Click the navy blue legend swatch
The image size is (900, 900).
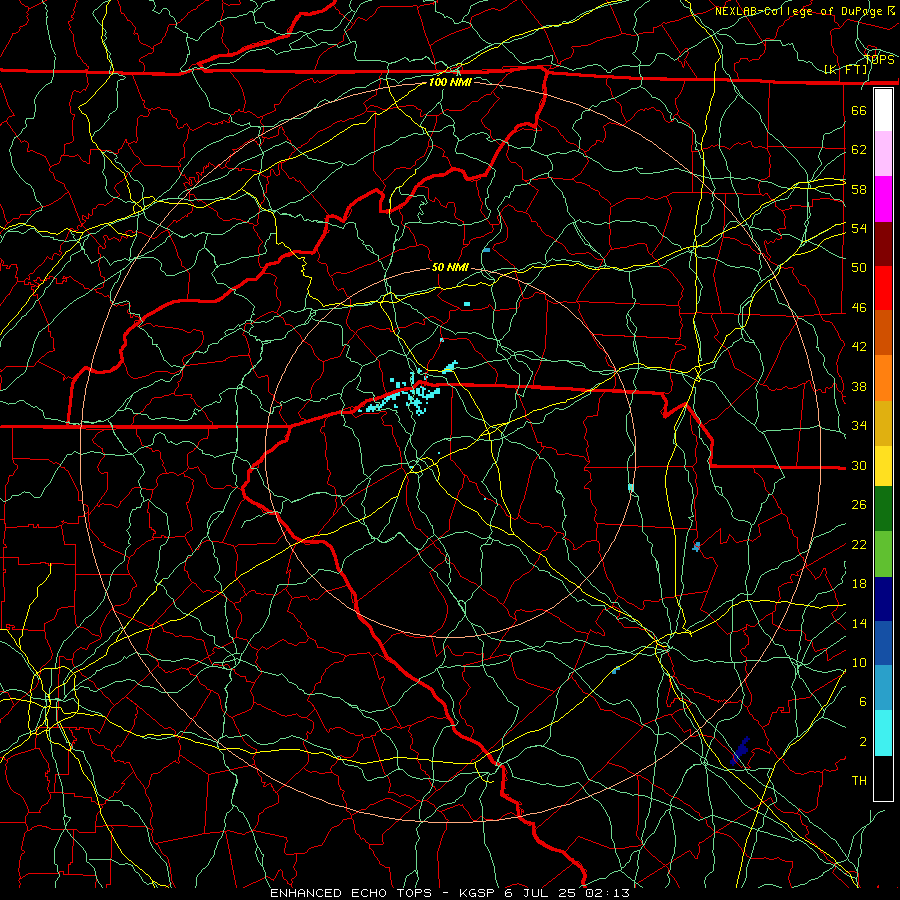pos(883,599)
